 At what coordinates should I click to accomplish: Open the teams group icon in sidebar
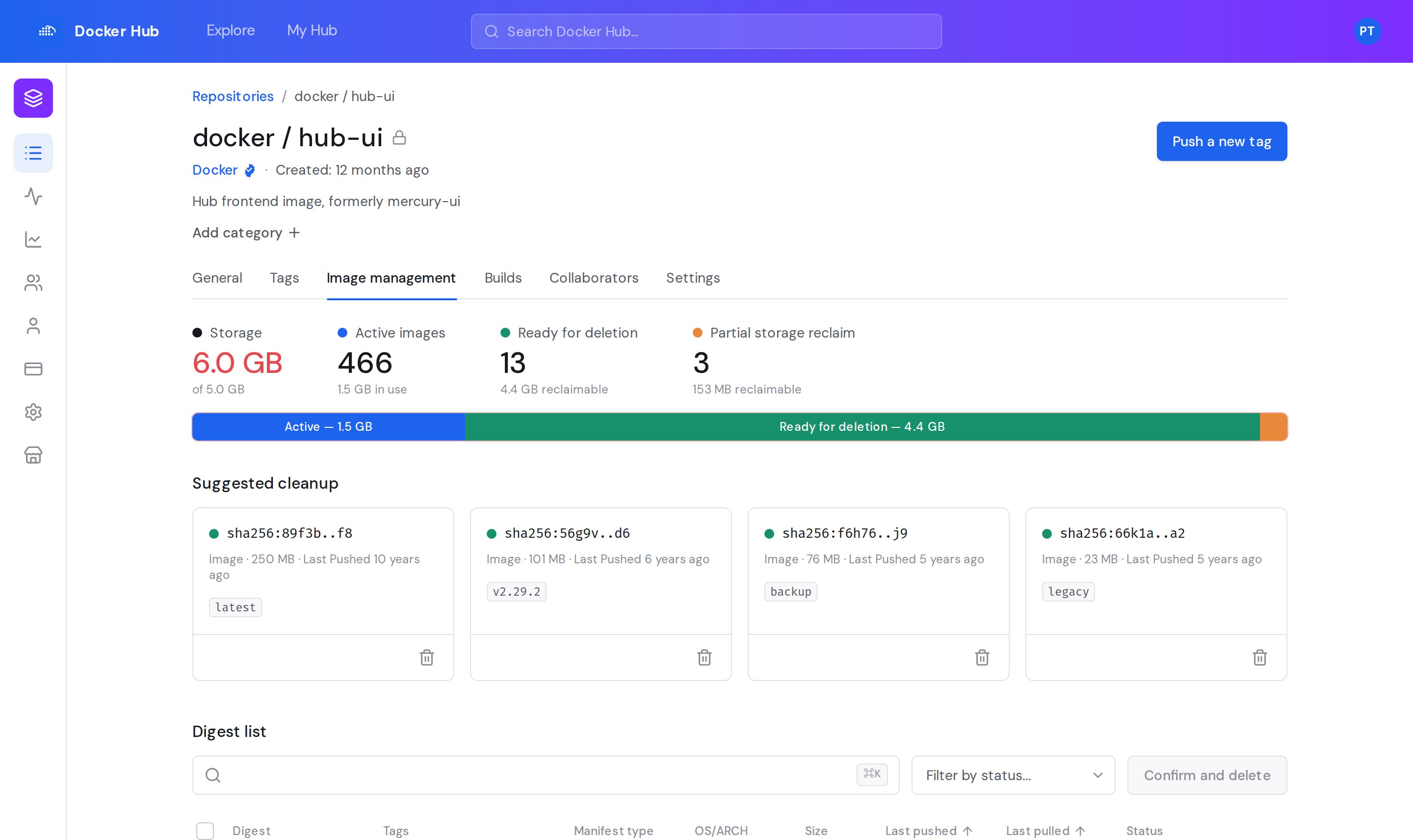(x=33, y=283)
